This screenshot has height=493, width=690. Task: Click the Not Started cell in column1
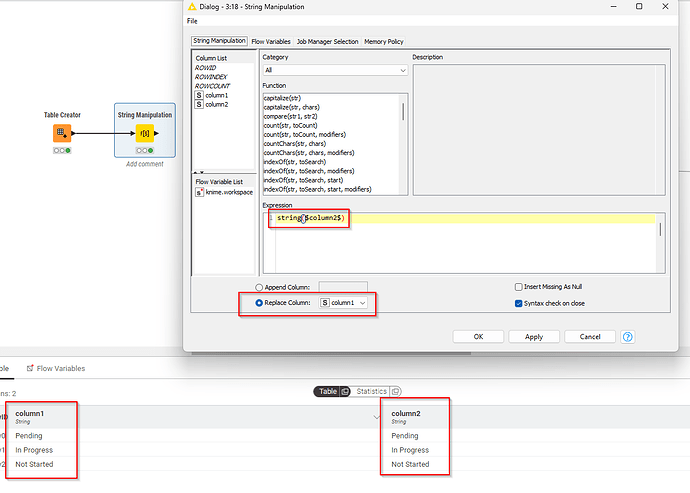[34, 464]
